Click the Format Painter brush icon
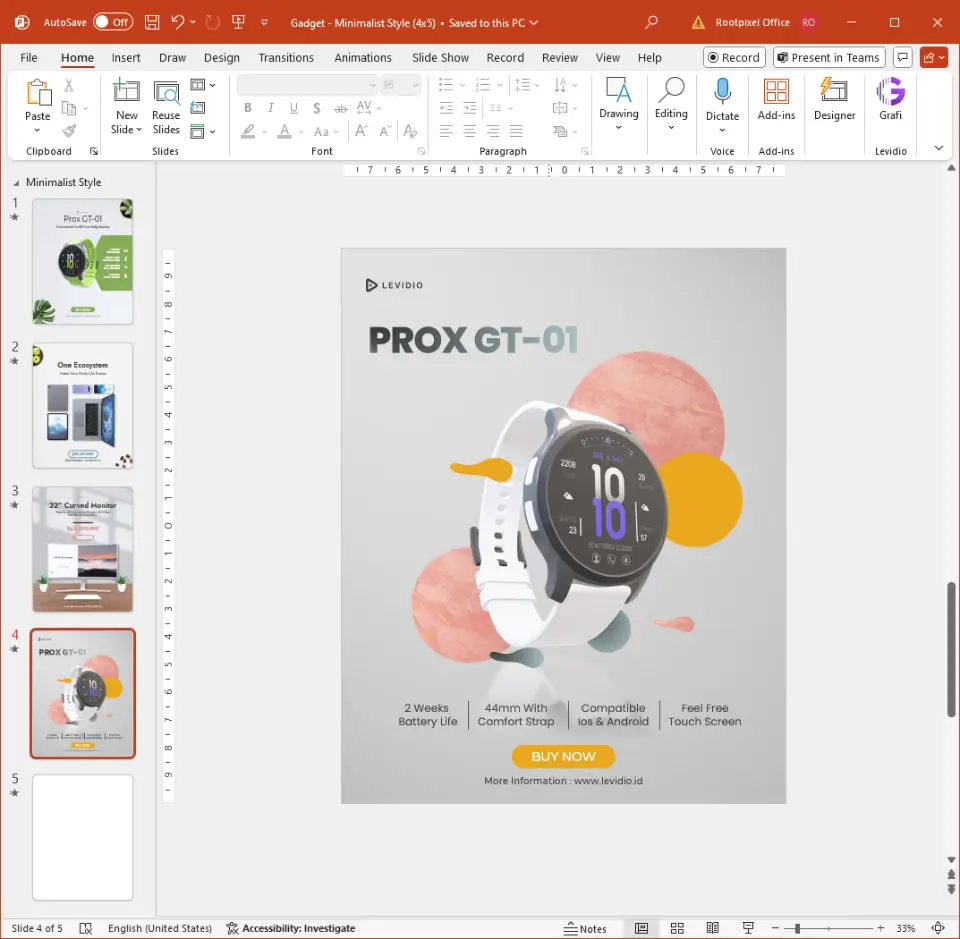960x939 pixels. (x=69, y=130)
